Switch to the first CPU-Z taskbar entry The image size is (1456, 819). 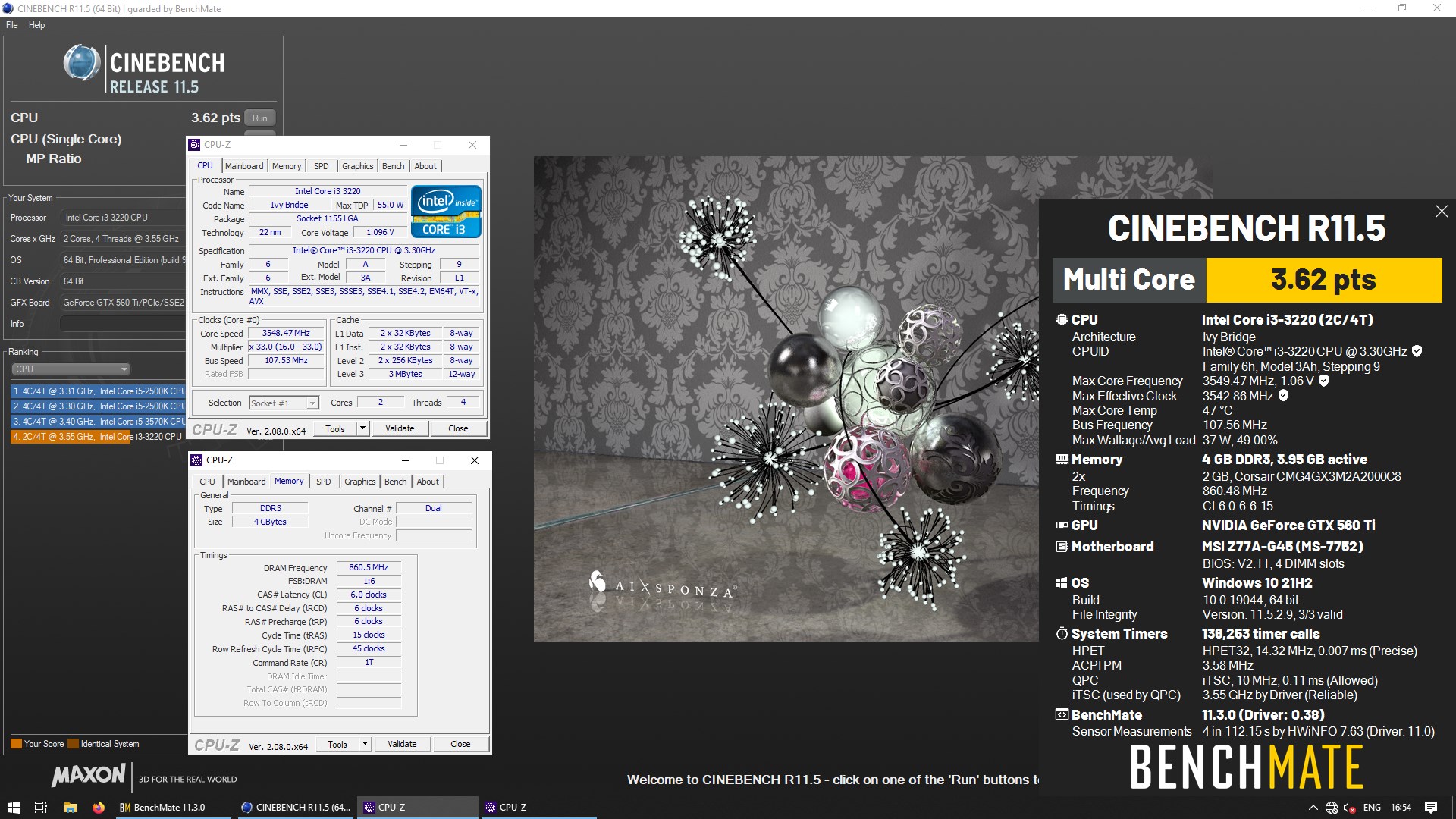(x=417, y=808)
